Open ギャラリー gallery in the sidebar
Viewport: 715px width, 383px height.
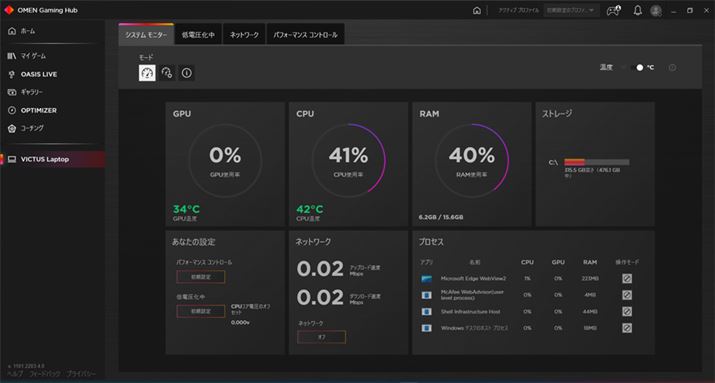(x=26, y=92)
